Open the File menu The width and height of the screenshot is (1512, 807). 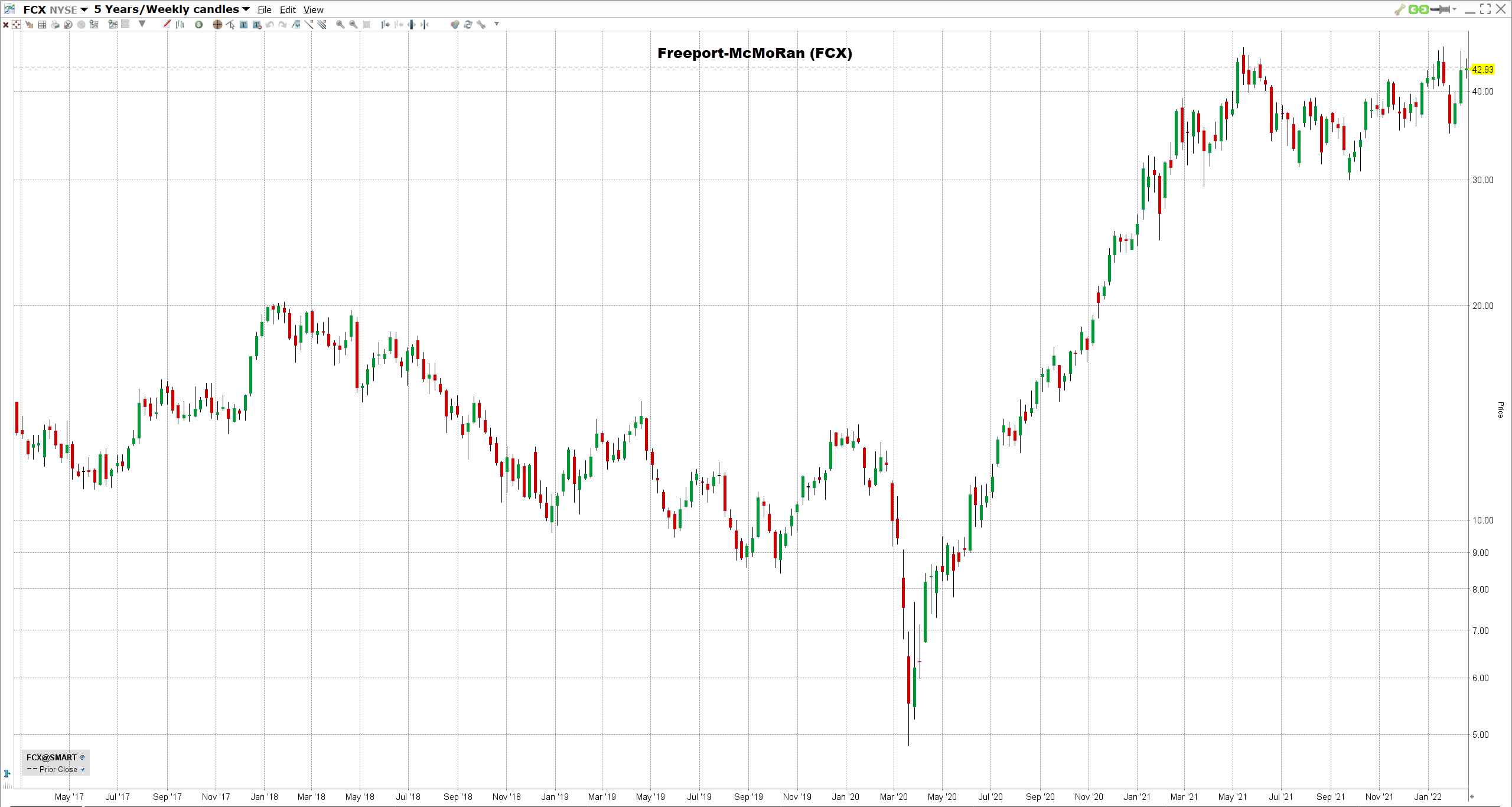coord(264,9)
